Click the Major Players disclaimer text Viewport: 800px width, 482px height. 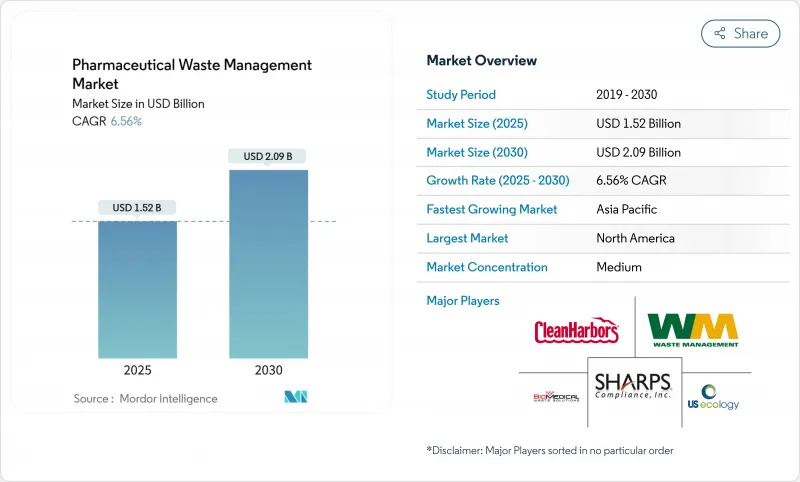pos(549,451)
